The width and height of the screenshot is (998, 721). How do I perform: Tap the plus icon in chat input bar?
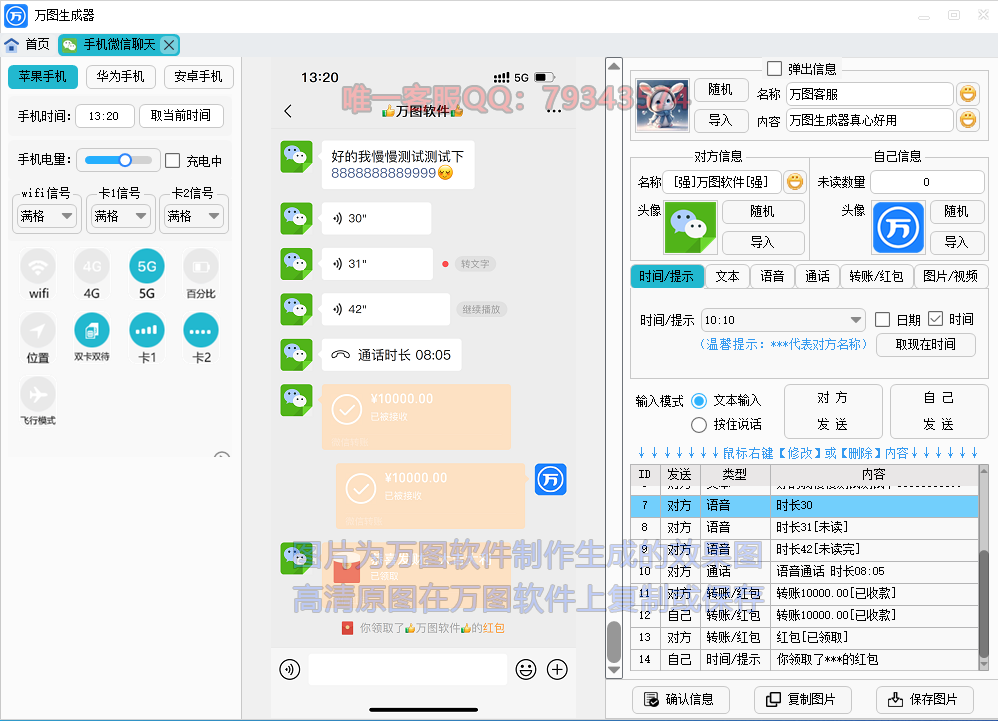coord(557,670)
